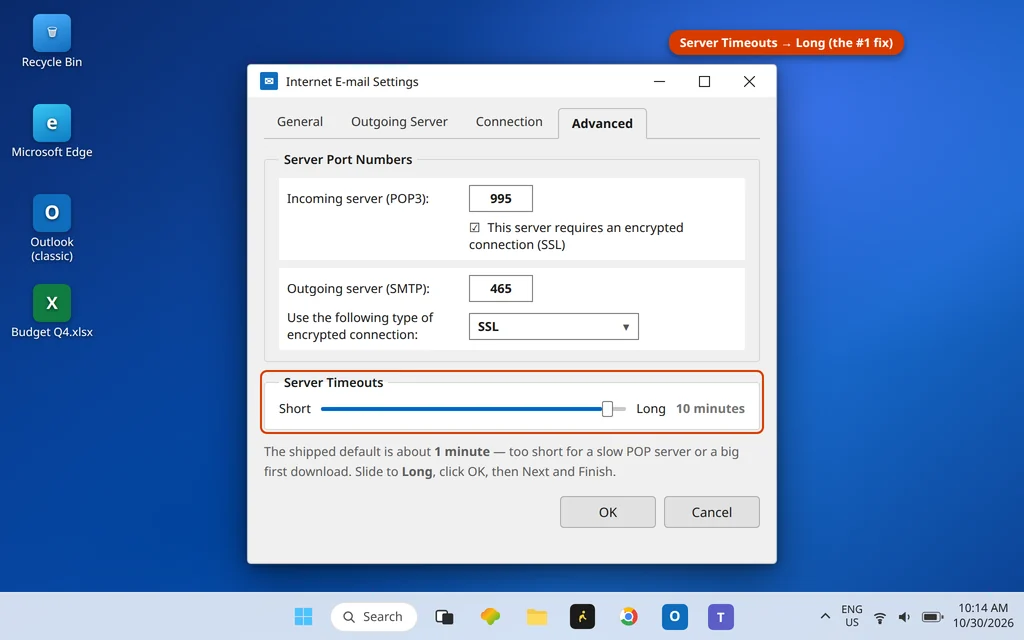Screen dimensions: 1024x640
Task: Click the mail icon in dialog title bar
Action: coord(269,81)
